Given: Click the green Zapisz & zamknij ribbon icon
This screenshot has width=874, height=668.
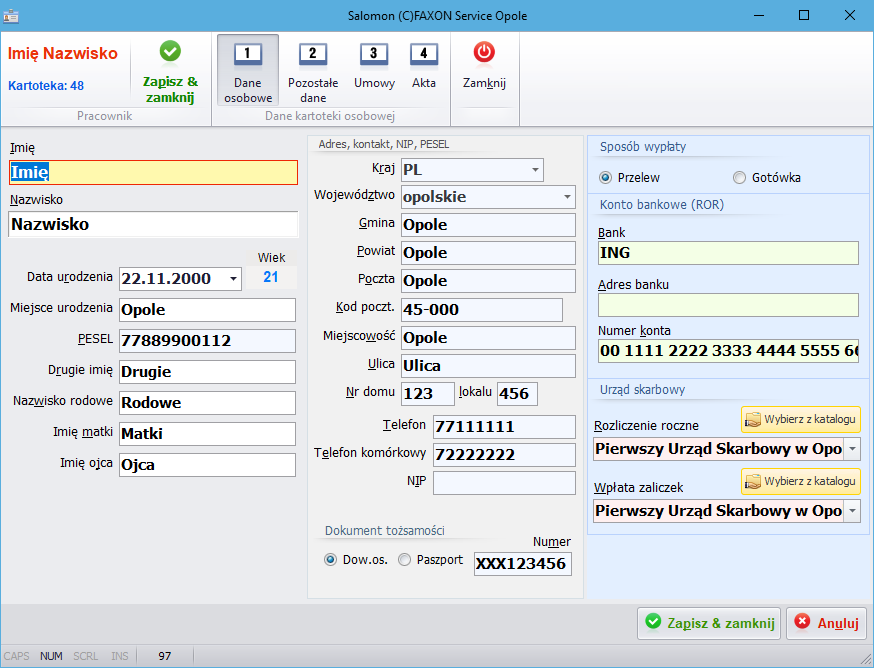Looking at the screenshot, I should (170, 52).
